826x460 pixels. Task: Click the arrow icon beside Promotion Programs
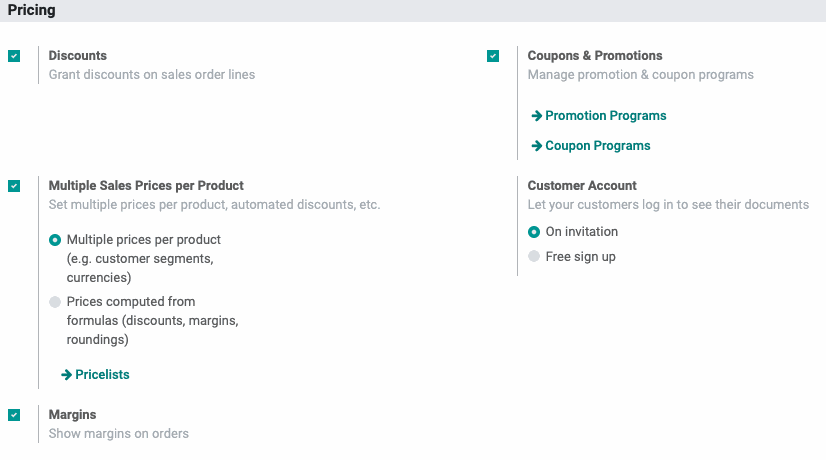[536, 116]
